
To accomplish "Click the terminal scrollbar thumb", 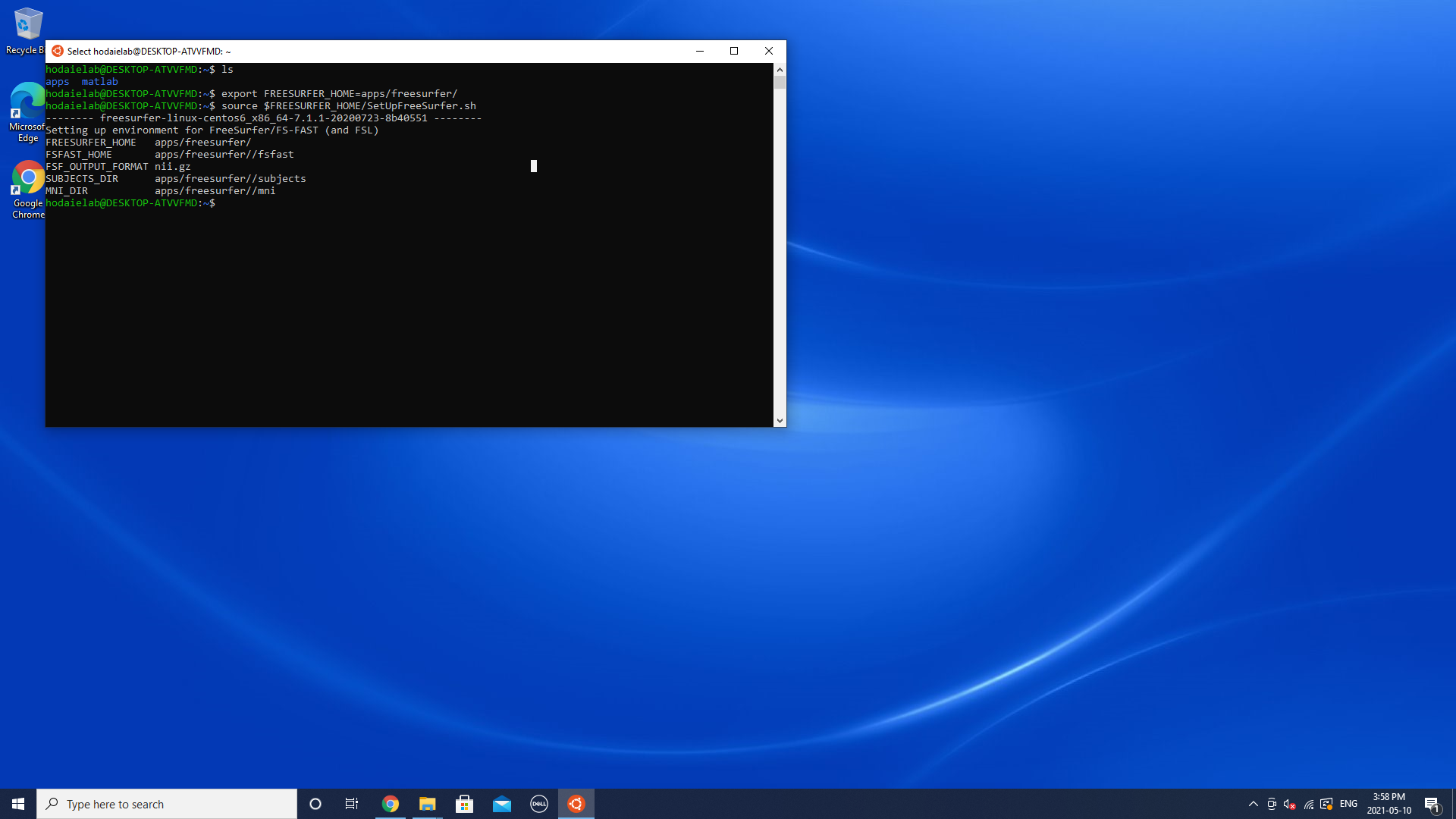I will pyautogui.click(x=780, y=82).
